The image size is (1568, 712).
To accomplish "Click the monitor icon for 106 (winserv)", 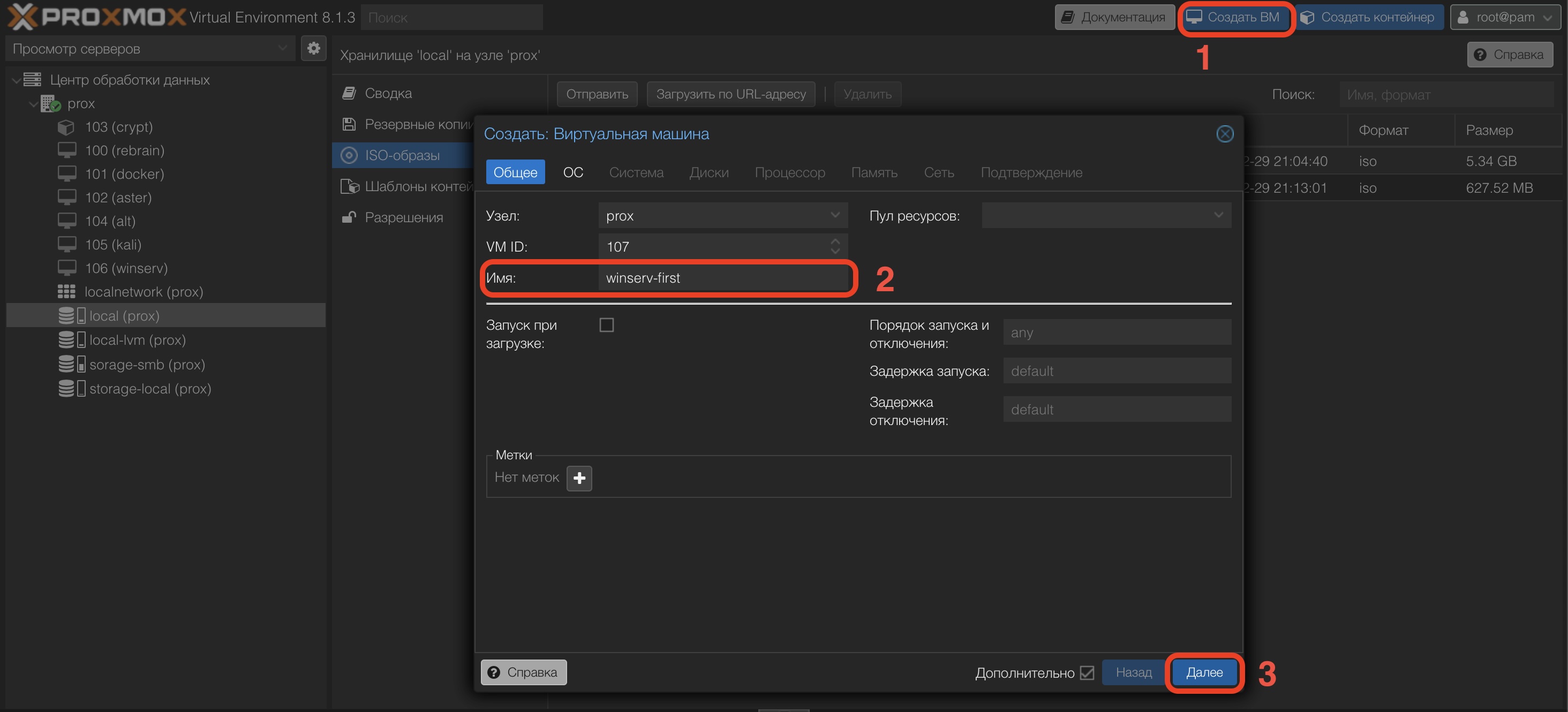I will point(66,268).
